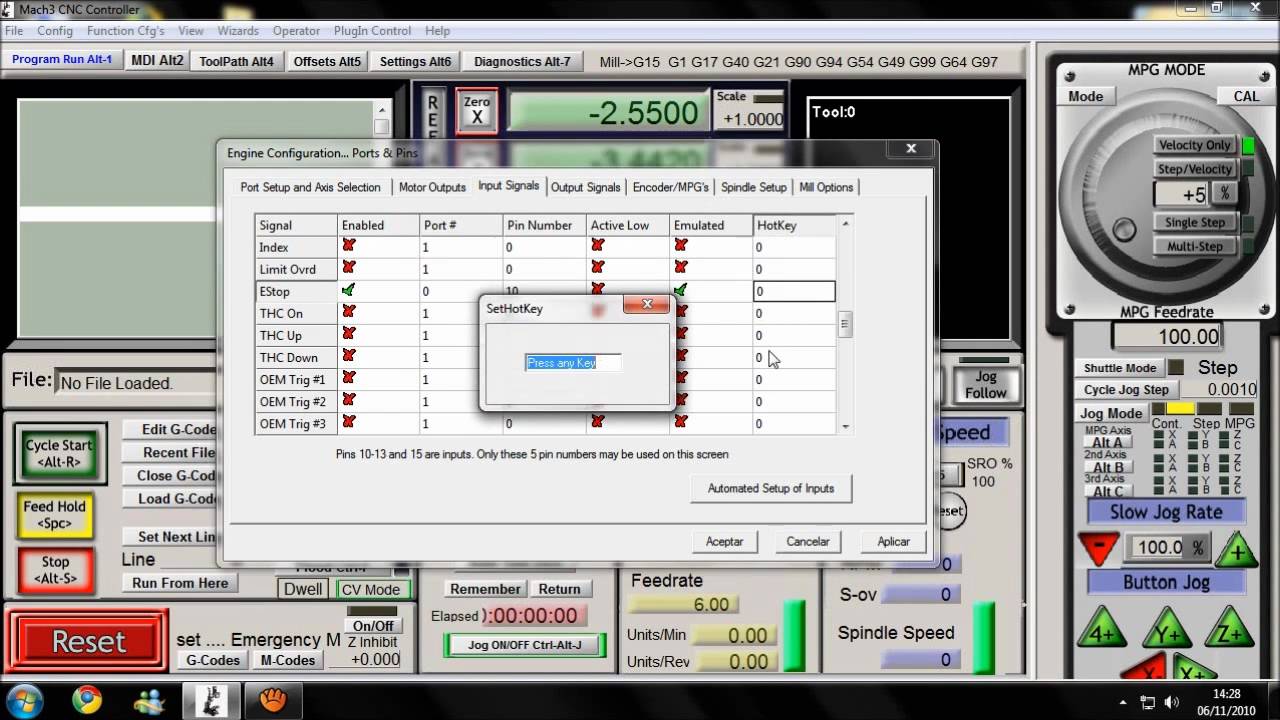Click the Mach3 taskbar icon
1280x720 pixels.
211,699
